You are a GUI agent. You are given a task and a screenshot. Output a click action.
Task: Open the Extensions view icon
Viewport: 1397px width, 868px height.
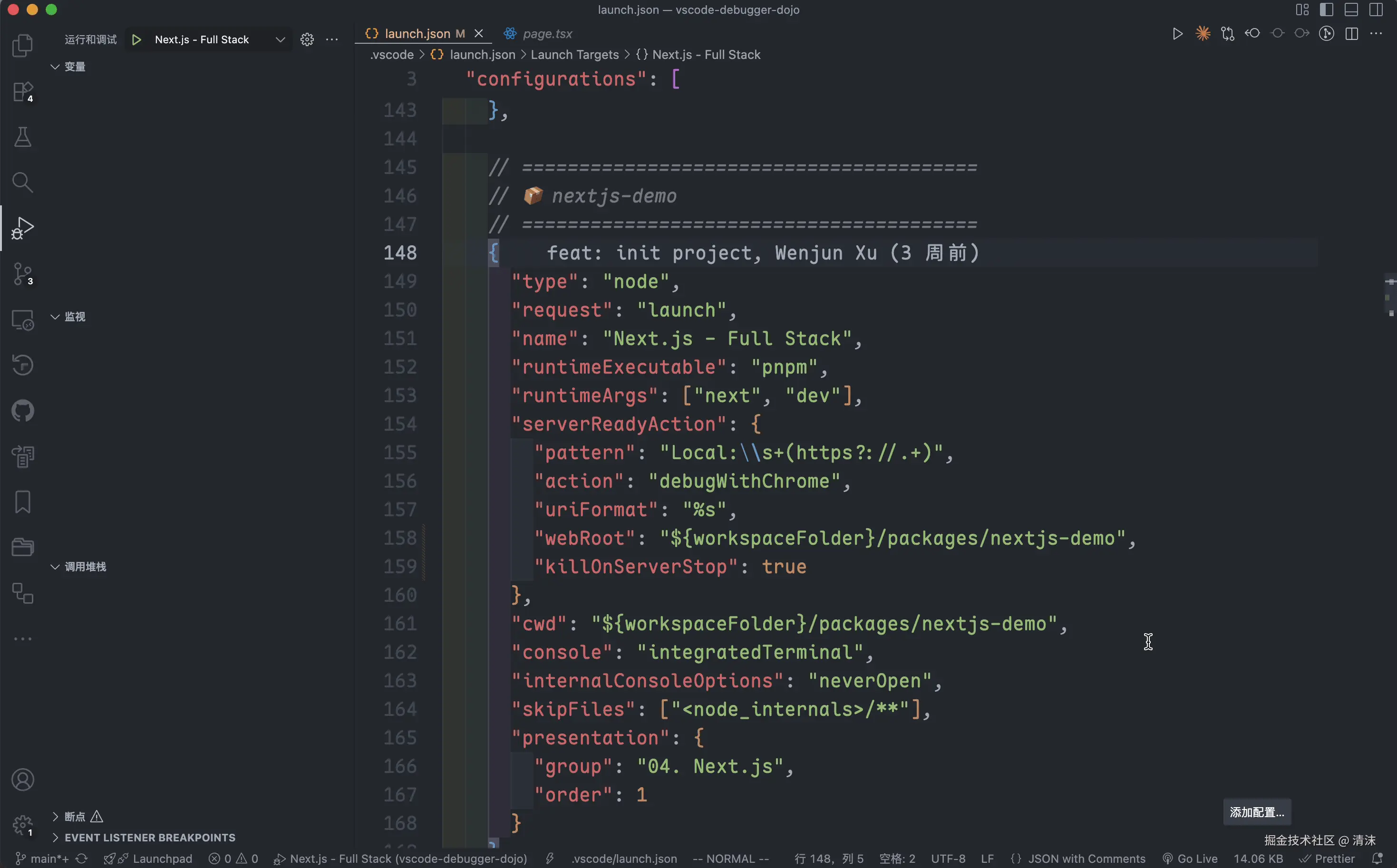(x=22, y=92)
